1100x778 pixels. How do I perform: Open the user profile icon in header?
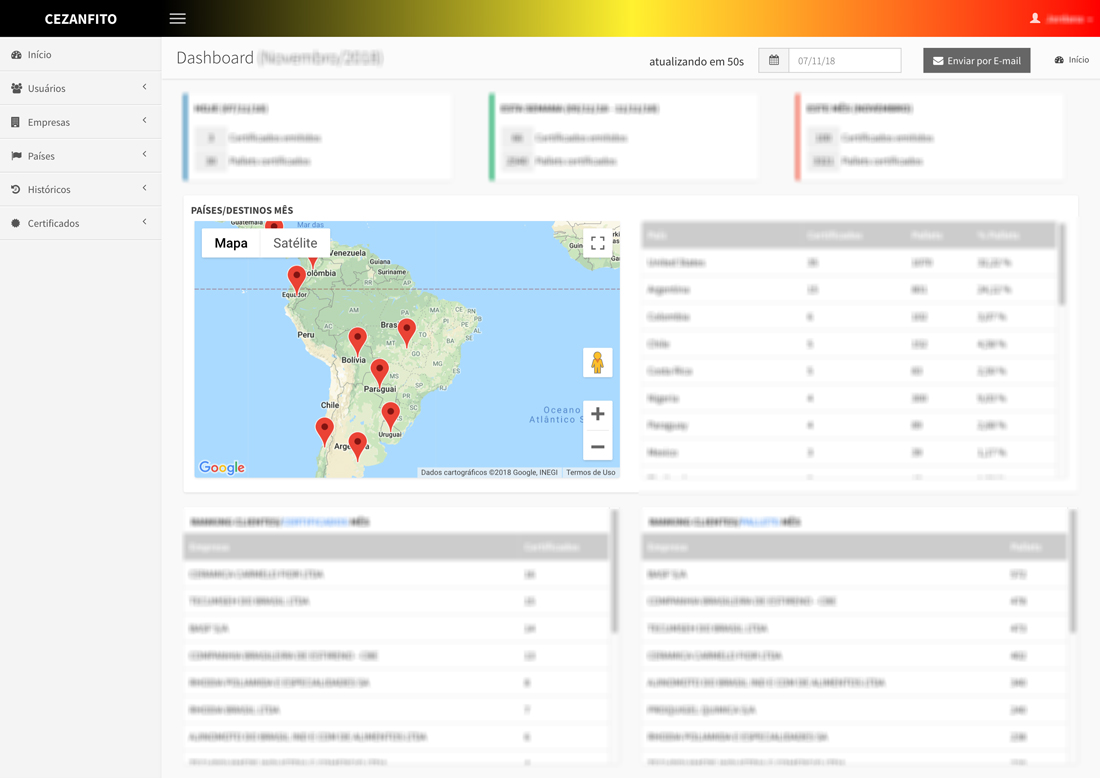click(x=1035, y=18)
